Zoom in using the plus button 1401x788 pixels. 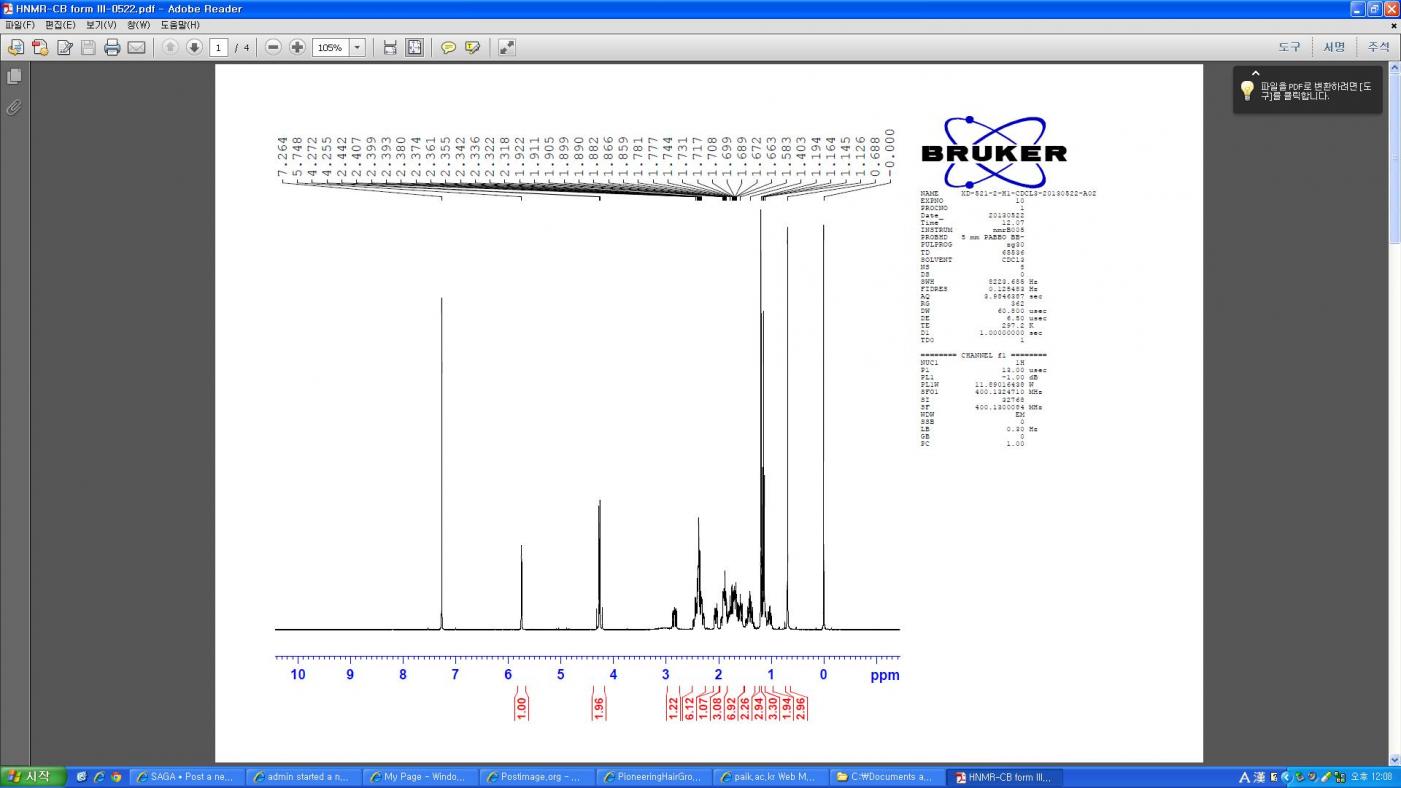pos(297,47)
